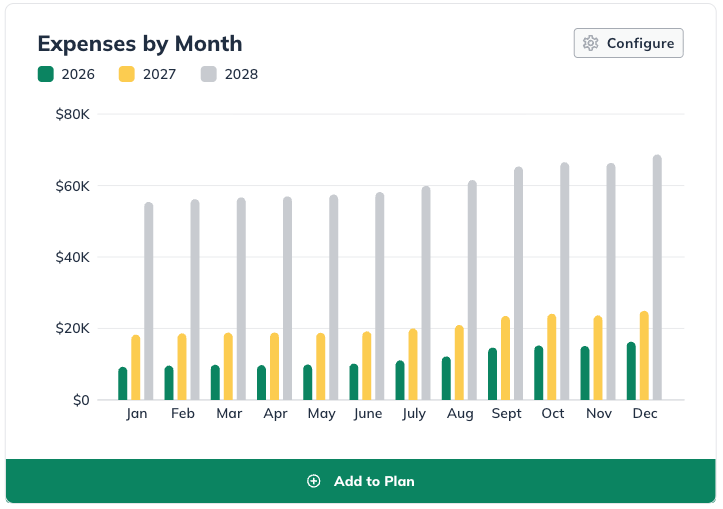Select the gray 2028 bar for June
723x509 pixels.
tap(379, 296)
